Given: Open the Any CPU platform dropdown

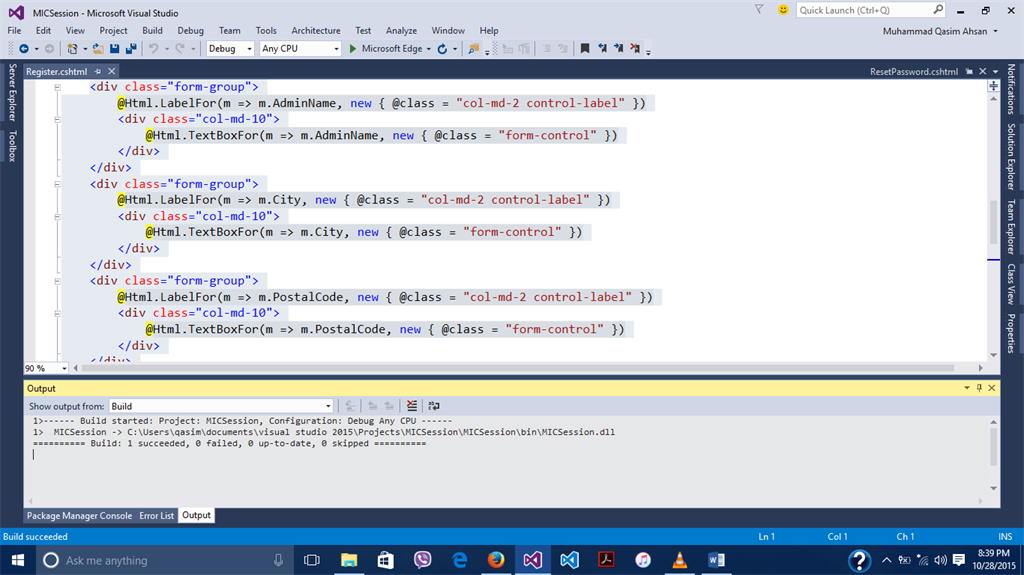Looking at the screenshot, I should point(300,48).
